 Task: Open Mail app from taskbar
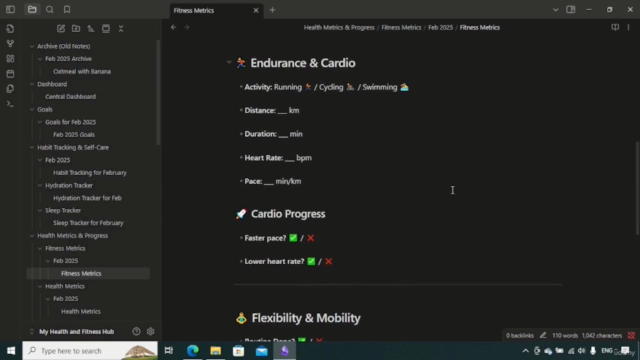coord(262,351)
